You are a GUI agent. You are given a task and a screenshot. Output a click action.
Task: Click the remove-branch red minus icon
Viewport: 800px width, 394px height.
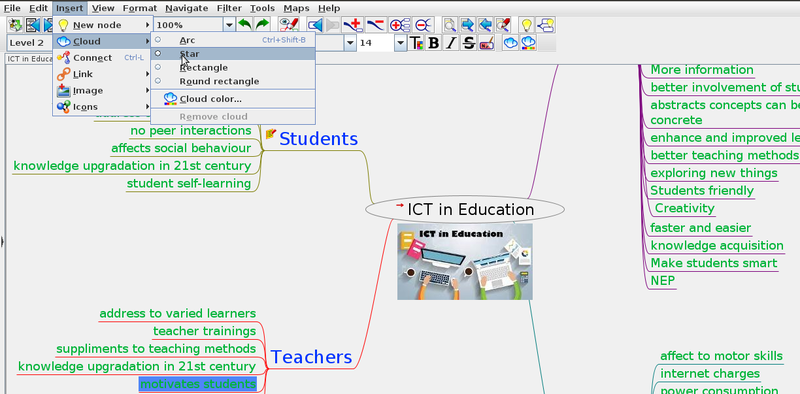coord(376,24)
